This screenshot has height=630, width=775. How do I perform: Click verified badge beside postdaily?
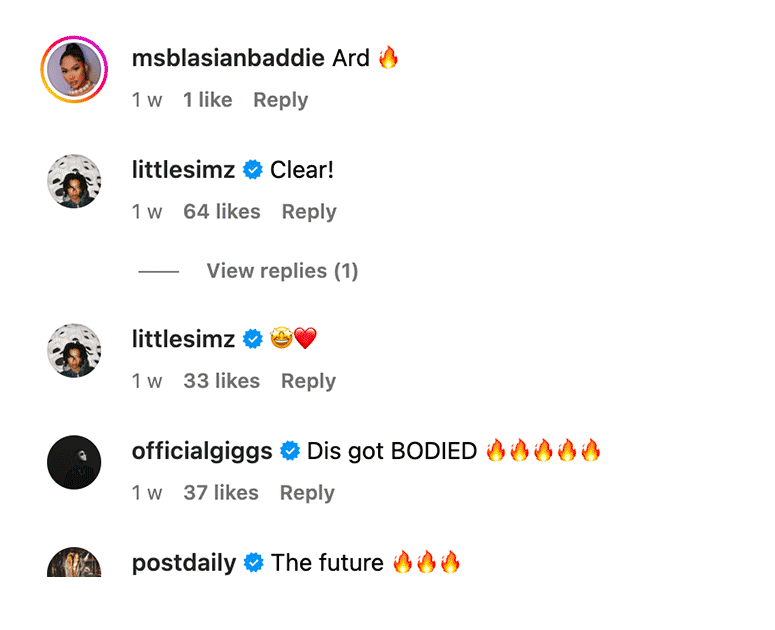coord(254,564)
